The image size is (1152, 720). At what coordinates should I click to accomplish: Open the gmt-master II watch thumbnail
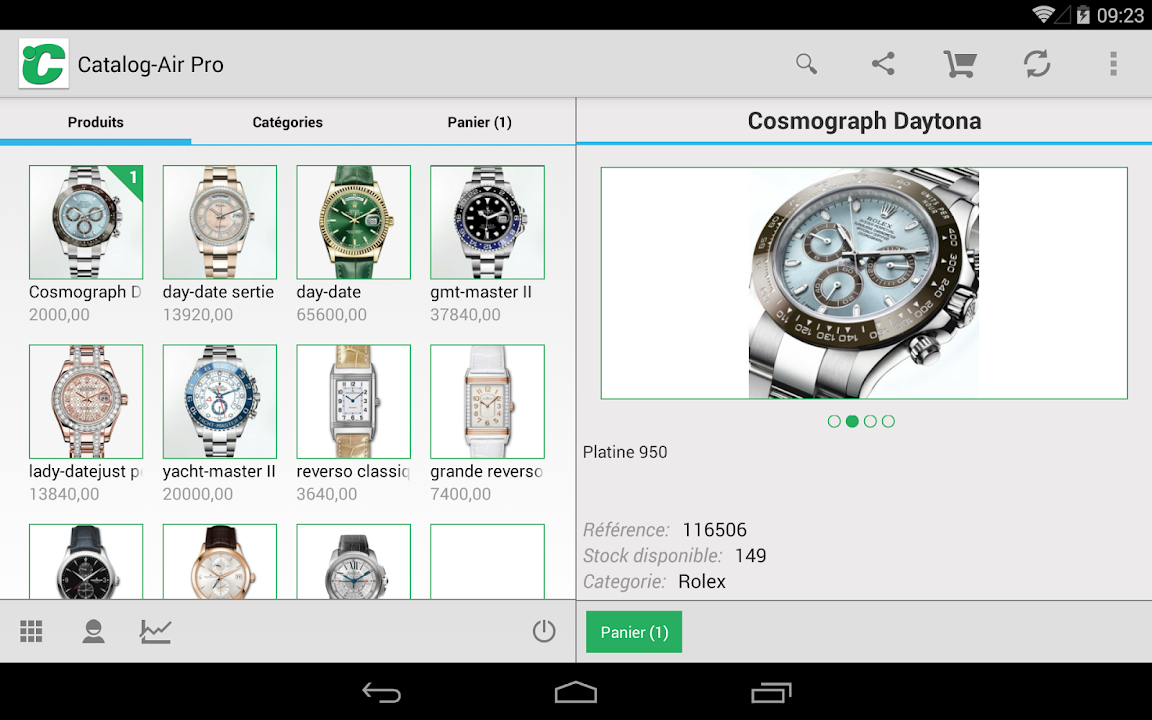coord(487,222)
